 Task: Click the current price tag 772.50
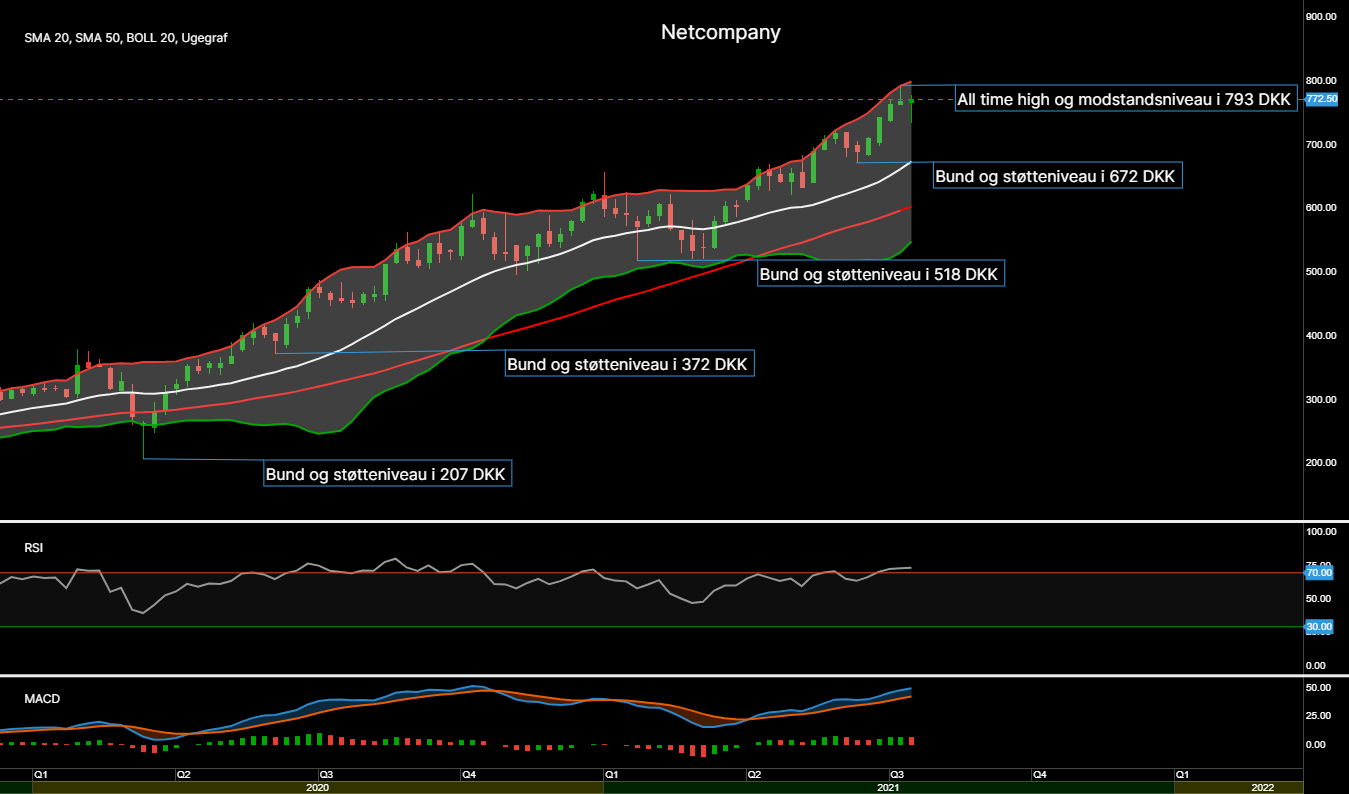[1322, 99]
